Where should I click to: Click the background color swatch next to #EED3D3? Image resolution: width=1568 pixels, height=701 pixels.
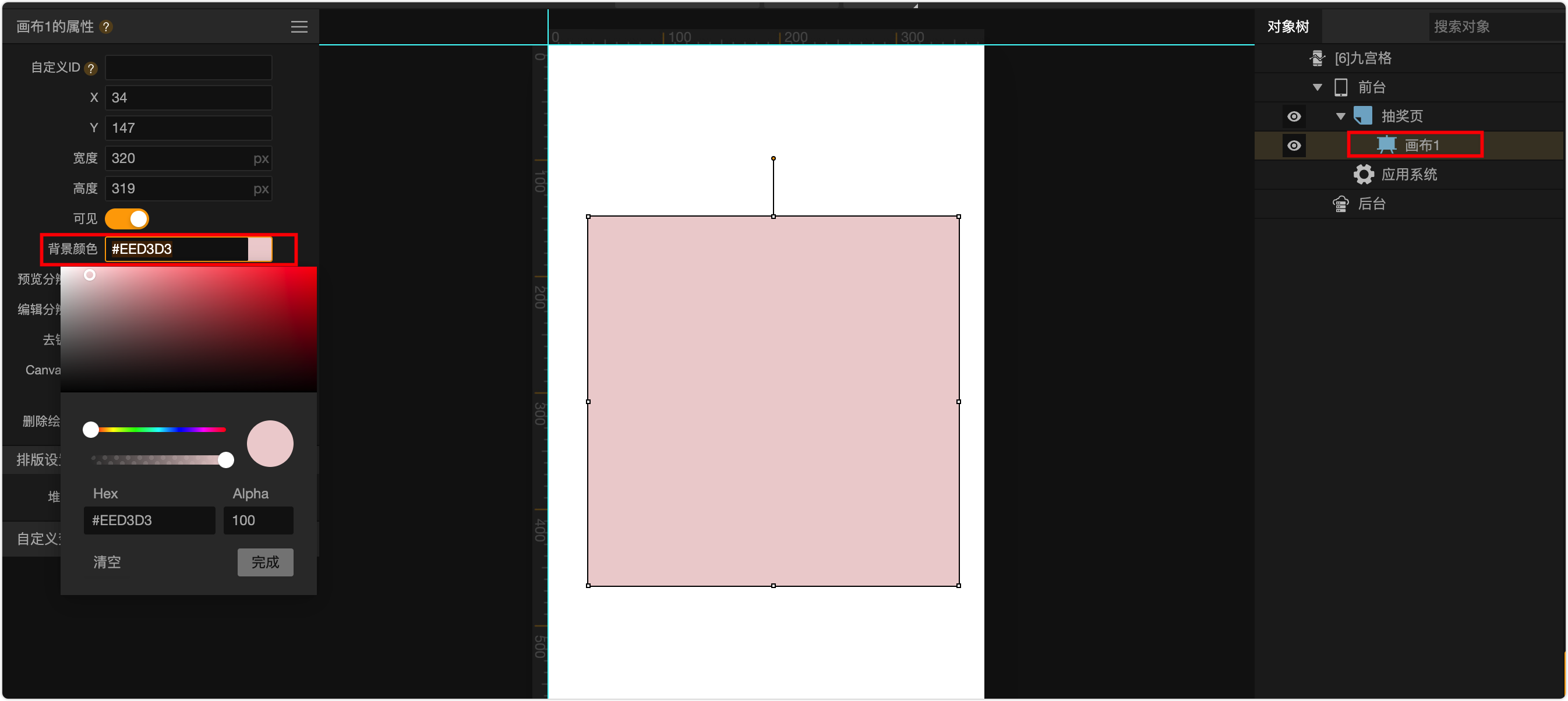pos(260,250)
